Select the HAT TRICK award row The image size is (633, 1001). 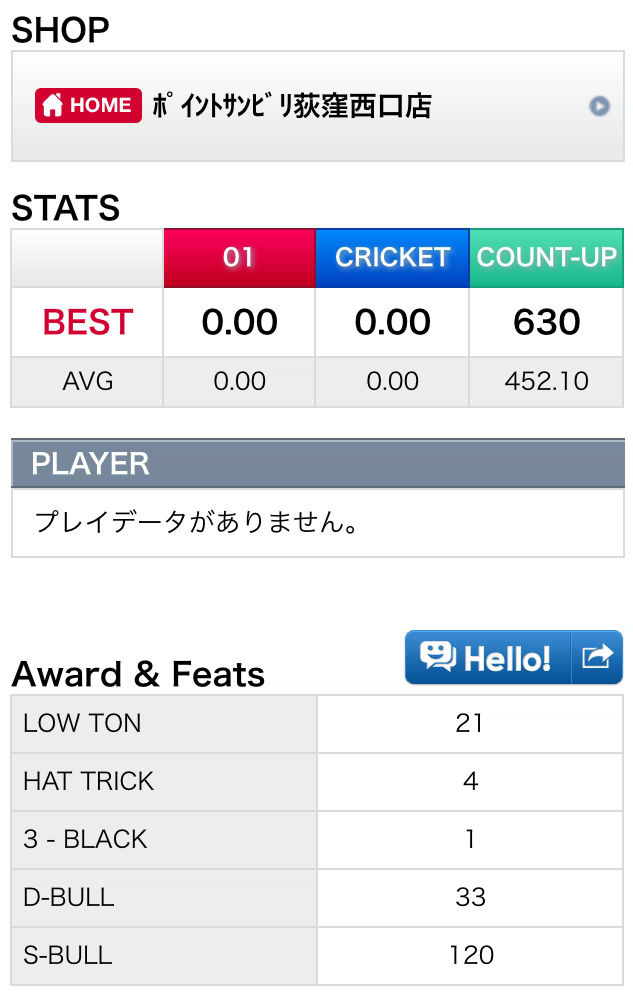pyautogui.click(x=317, y=781)
